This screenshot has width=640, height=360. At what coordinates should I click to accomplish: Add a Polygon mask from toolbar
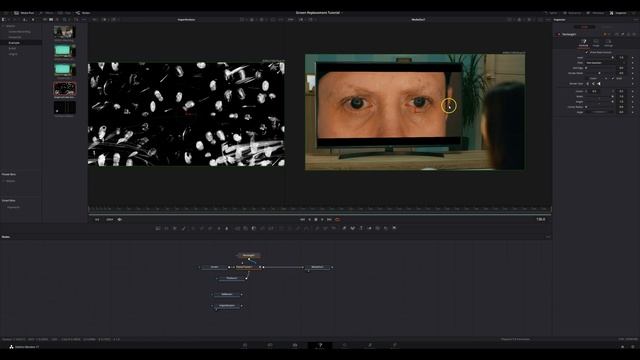click(x=298, y=228)
